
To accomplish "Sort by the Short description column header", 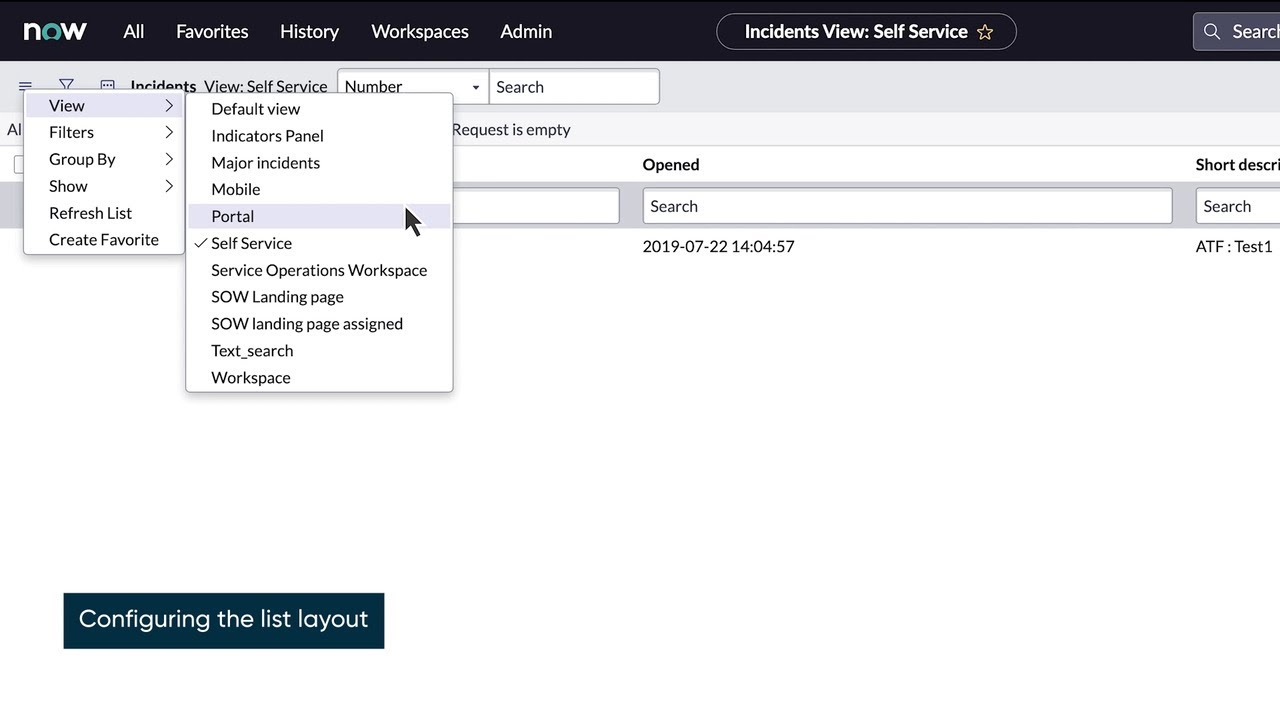I will pos(1238,165).
